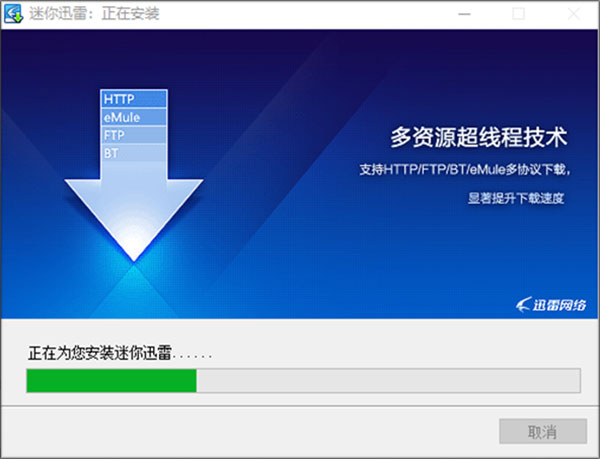The width and height of the screenshot is (600, 459).
Task: Click the disabled maximize window button
Action: click(518, 14)
